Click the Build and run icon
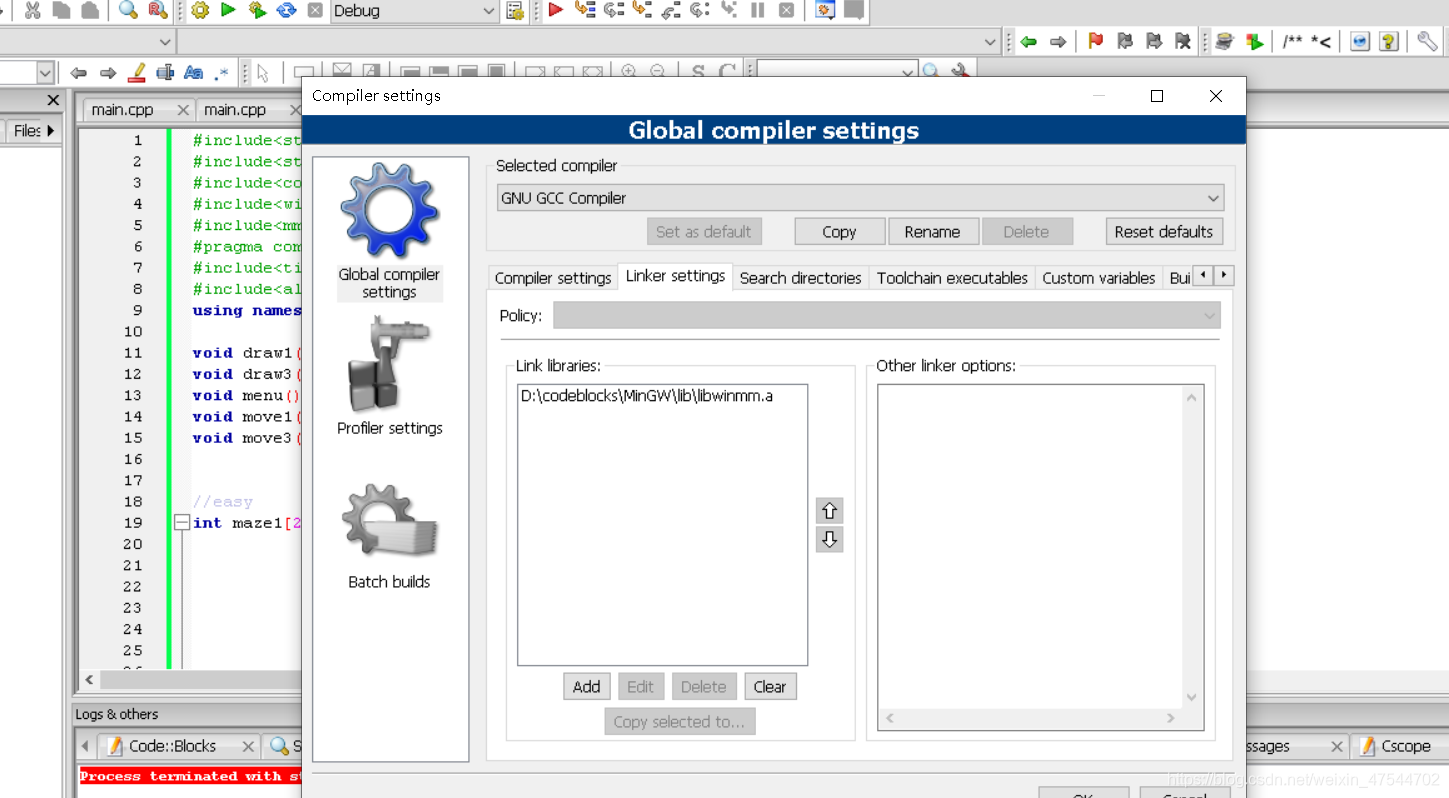Screen dimensions: 1449x798 tap(257, 10)
